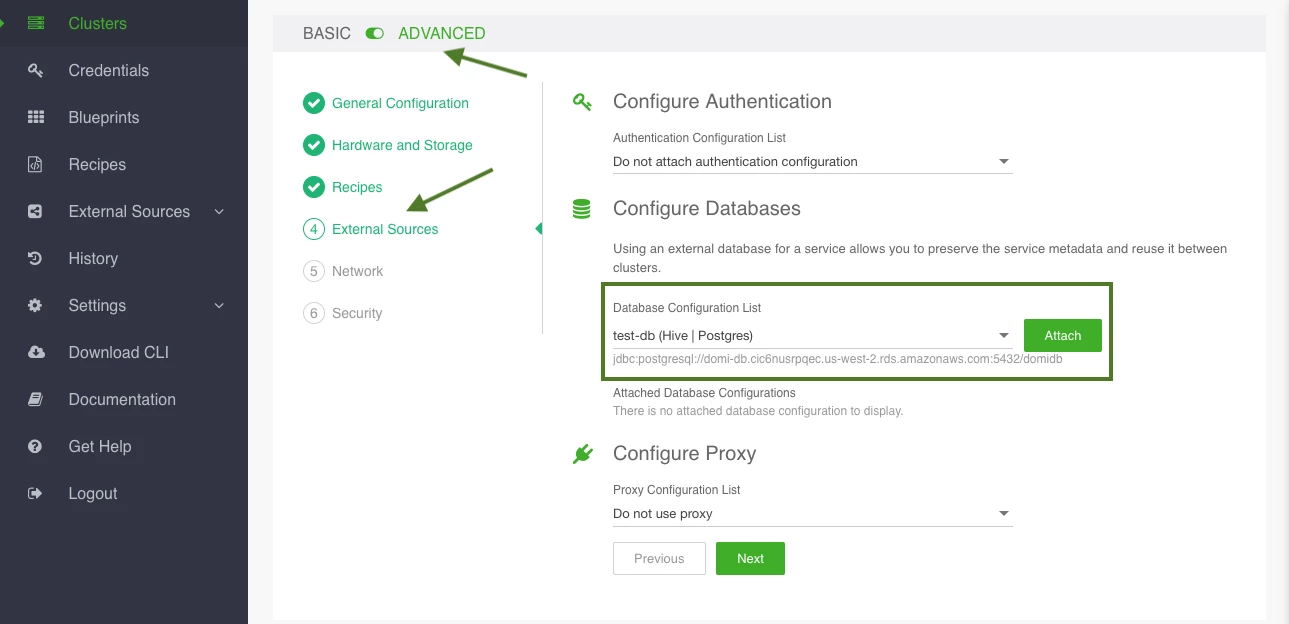
Task: Click the Hardware and Storage checkmark icon
Action: coord(314,145)
